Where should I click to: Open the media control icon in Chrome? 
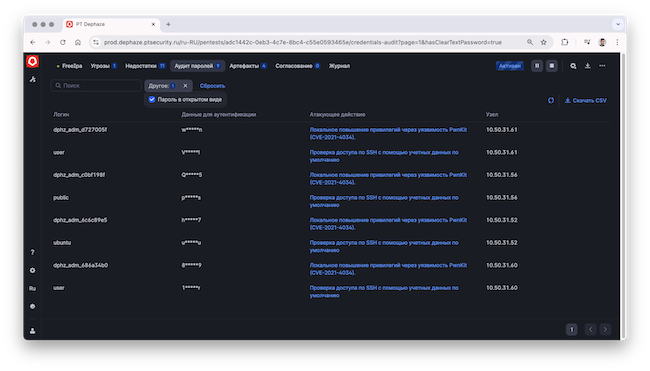[587, 42]
